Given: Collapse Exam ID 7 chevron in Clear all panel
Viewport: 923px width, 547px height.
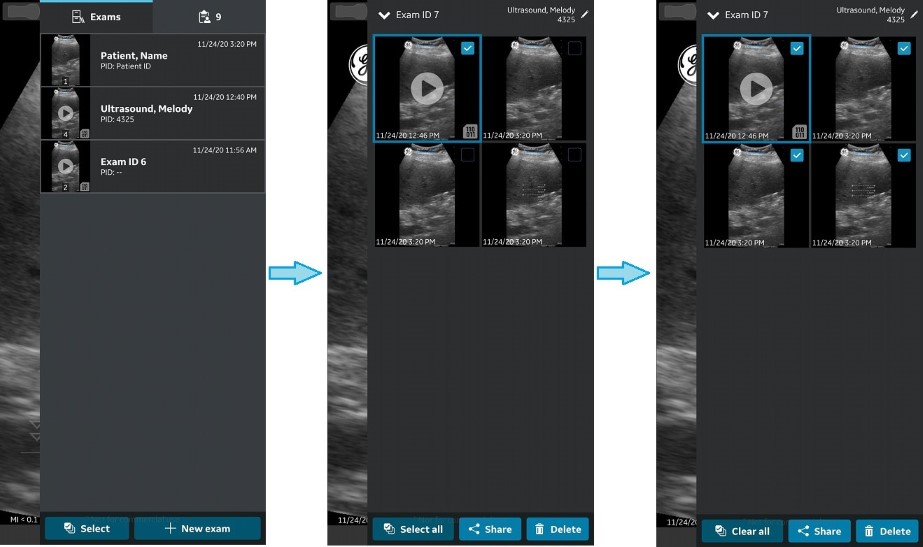Looking at the screenshot, I should pyautogui.click(x=713, y=16).
